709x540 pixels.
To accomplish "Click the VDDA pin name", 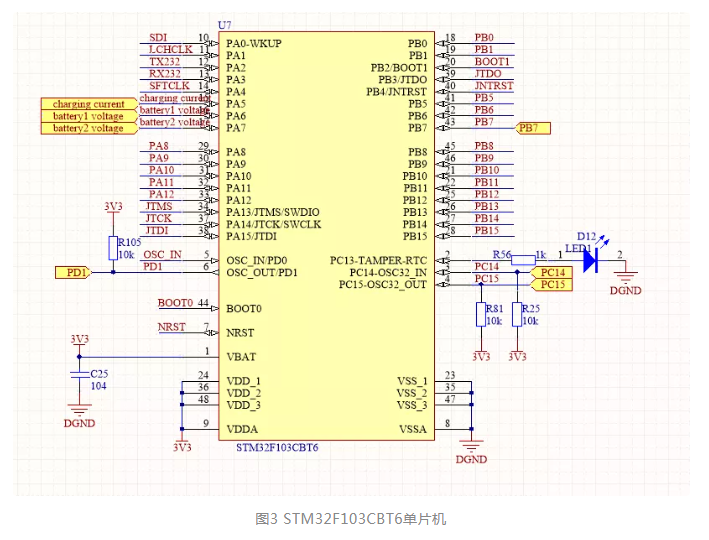I will (x=242, y=429).
